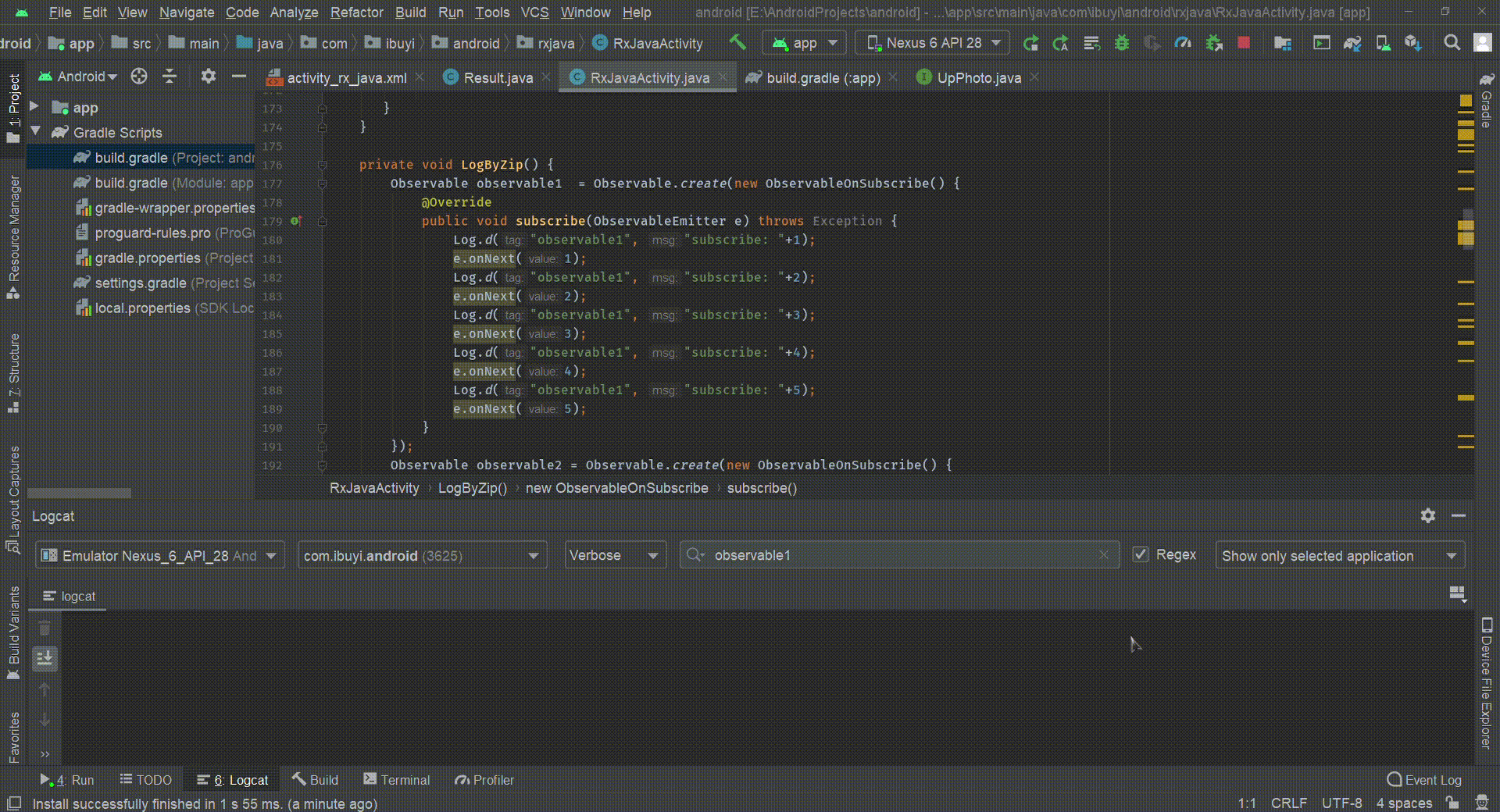Open the Refactor menu
1500x812 pixels.
pos(357,12)
